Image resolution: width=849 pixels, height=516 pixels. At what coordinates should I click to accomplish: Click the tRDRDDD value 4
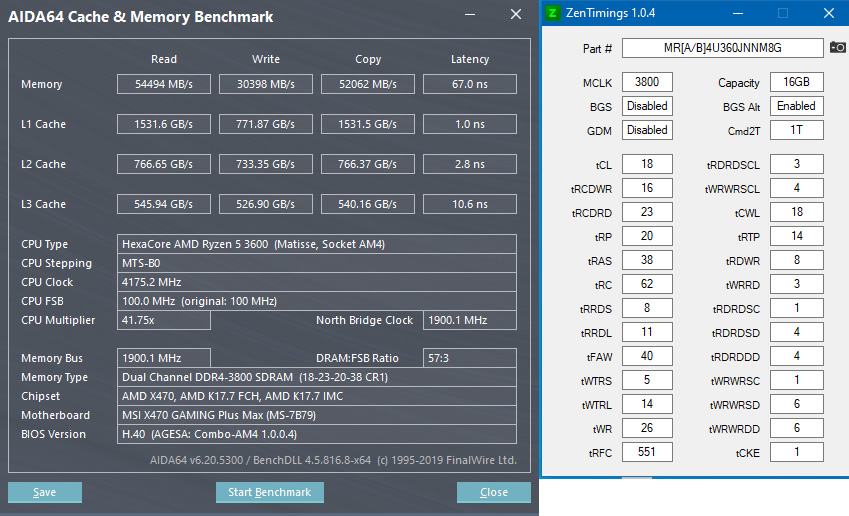[796, 356]
